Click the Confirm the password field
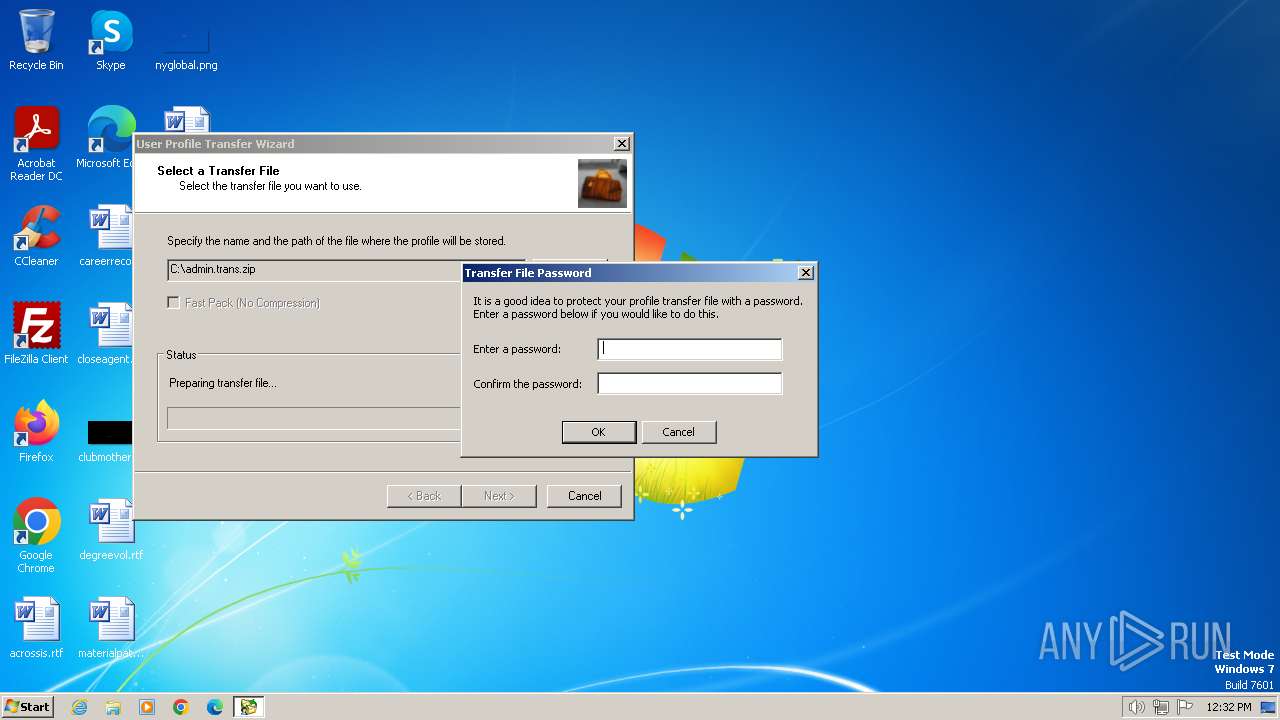The image size is (1280, 720). 690,384
